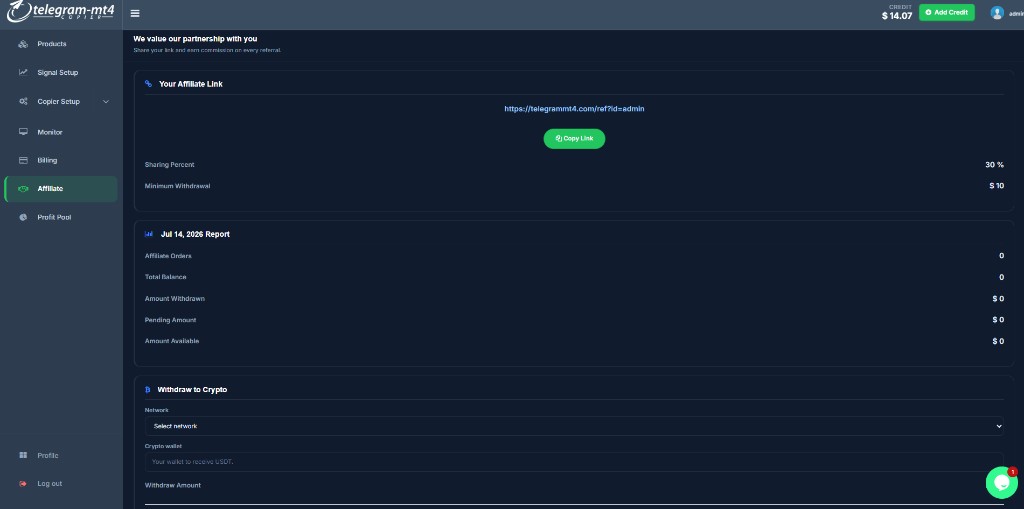The height and width of the screenshot is (509, 1024).
Task: Open Products in the sidebar
Action: (52, 44)
